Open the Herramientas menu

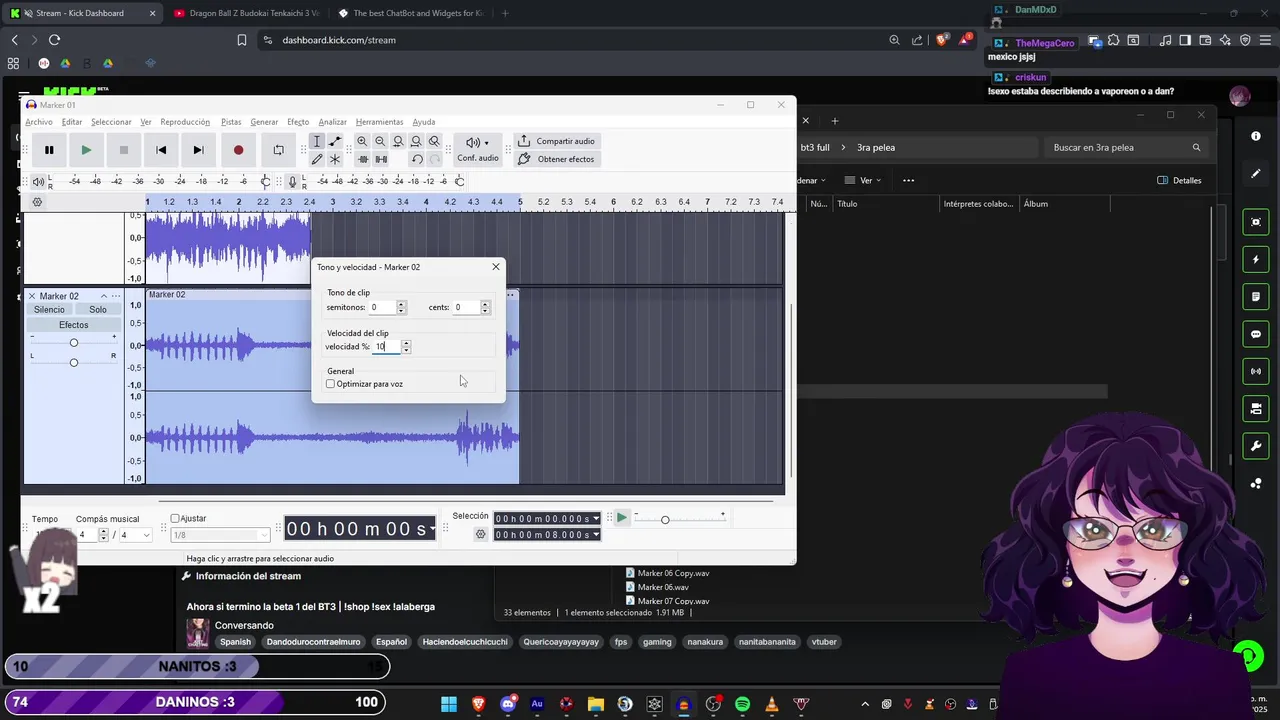tap(379, 122)
